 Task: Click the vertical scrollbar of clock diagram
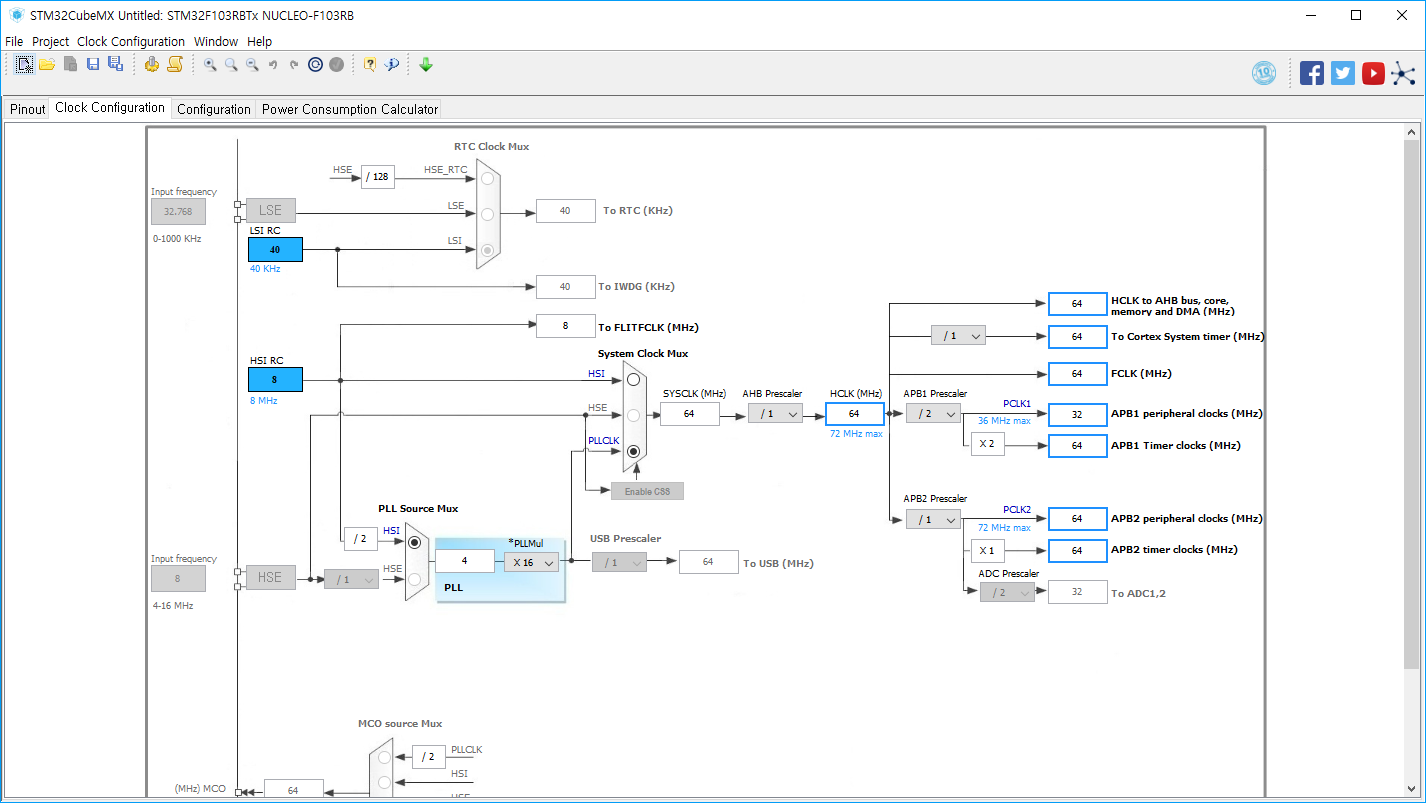tap(1411, 400)
